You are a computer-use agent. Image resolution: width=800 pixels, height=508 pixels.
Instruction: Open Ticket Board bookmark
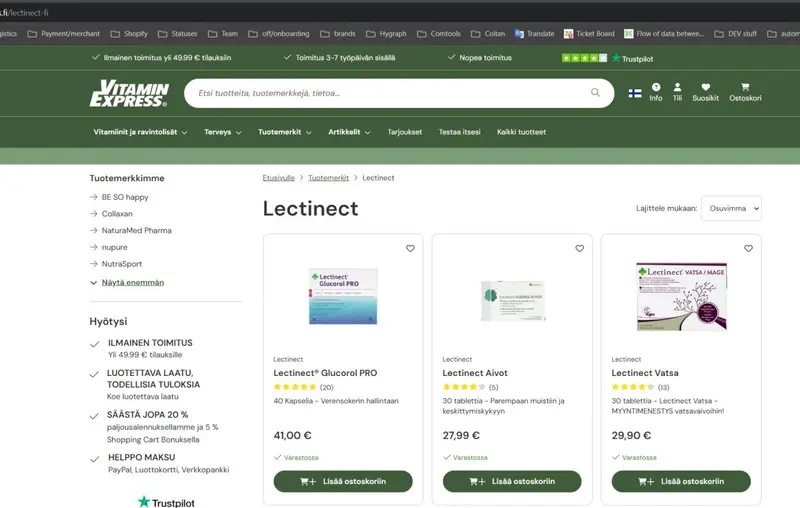589,34
